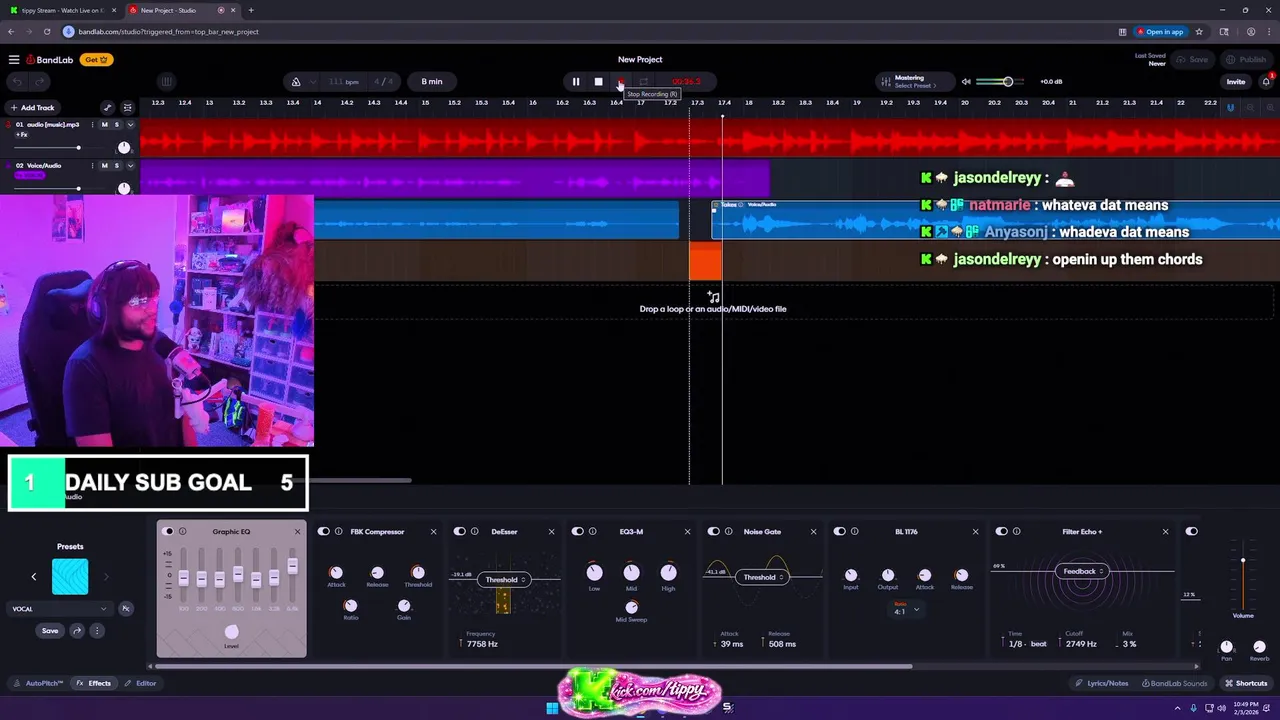Switch to the AutoPitch tab
The image size is (1280, 720).
coord(39,683)
